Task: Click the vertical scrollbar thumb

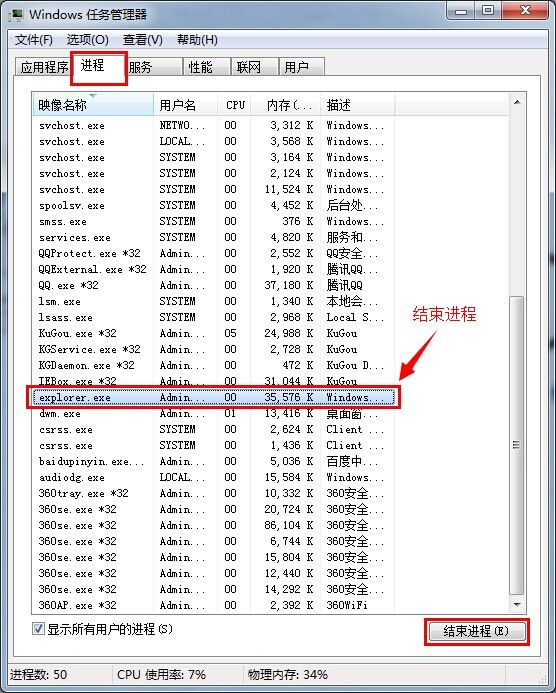Action: coord(517,445)
